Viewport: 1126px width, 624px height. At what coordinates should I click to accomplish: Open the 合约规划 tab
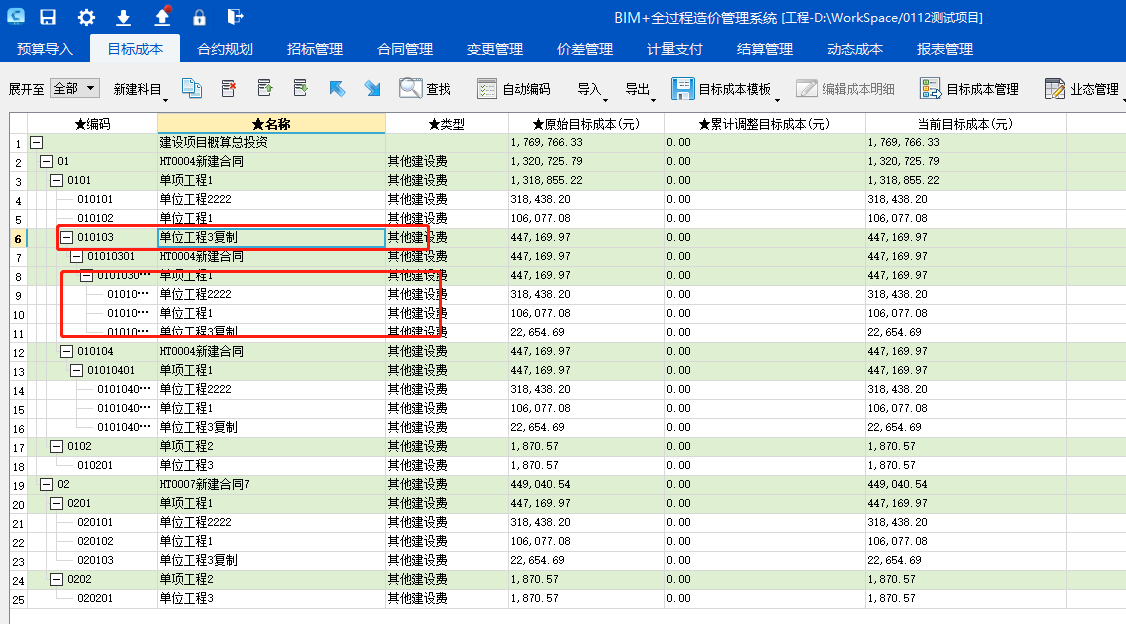(x=225, y=49)
